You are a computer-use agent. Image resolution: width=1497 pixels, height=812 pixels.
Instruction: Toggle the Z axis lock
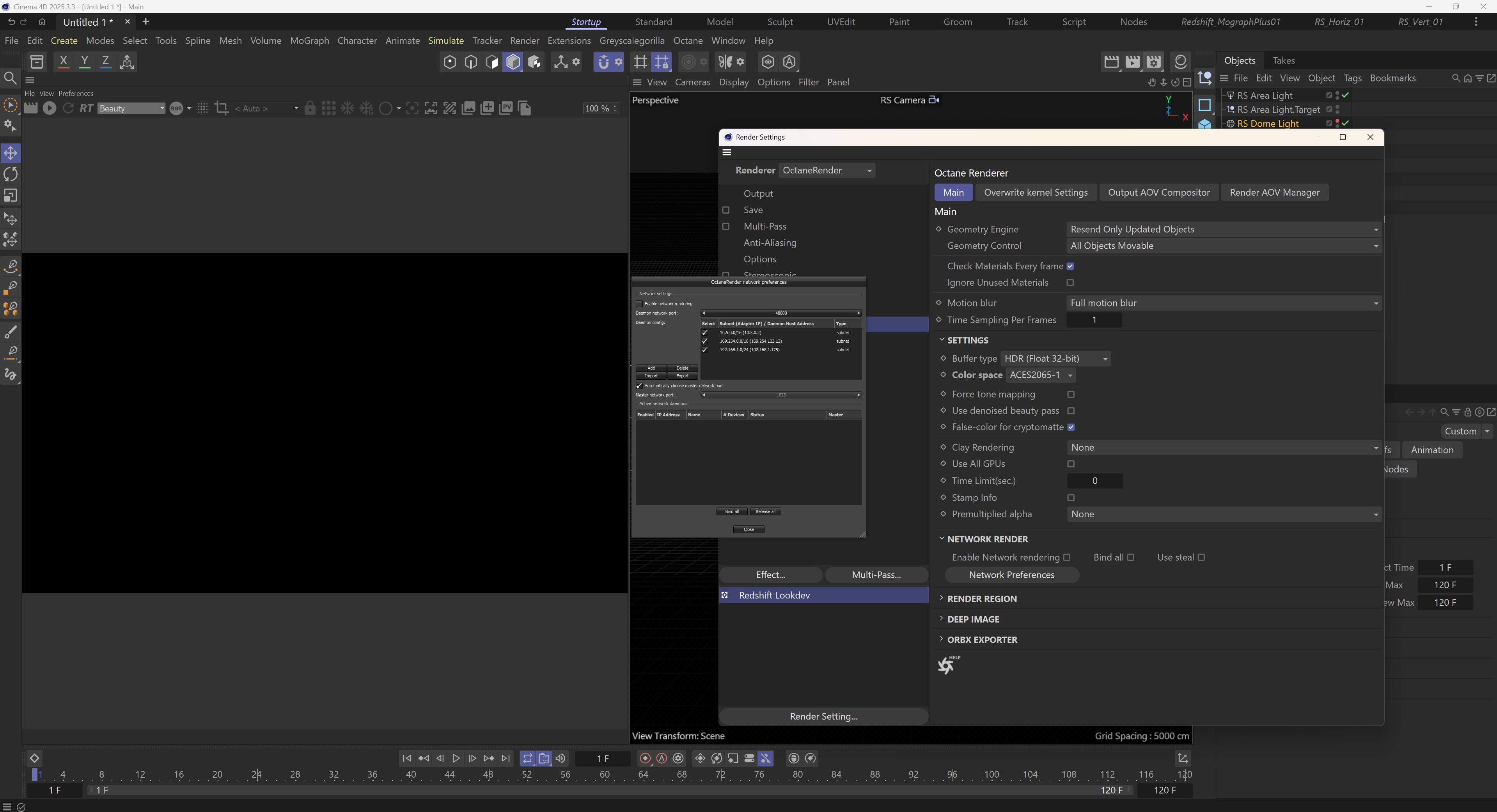click(105, 62)
